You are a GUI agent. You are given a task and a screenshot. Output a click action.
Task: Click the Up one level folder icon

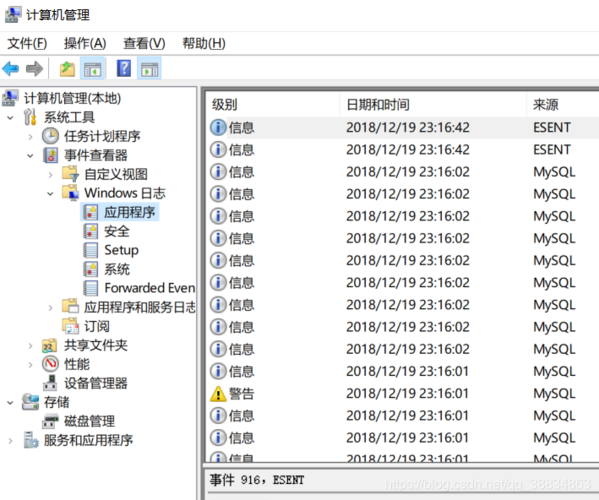pos(67,69)
